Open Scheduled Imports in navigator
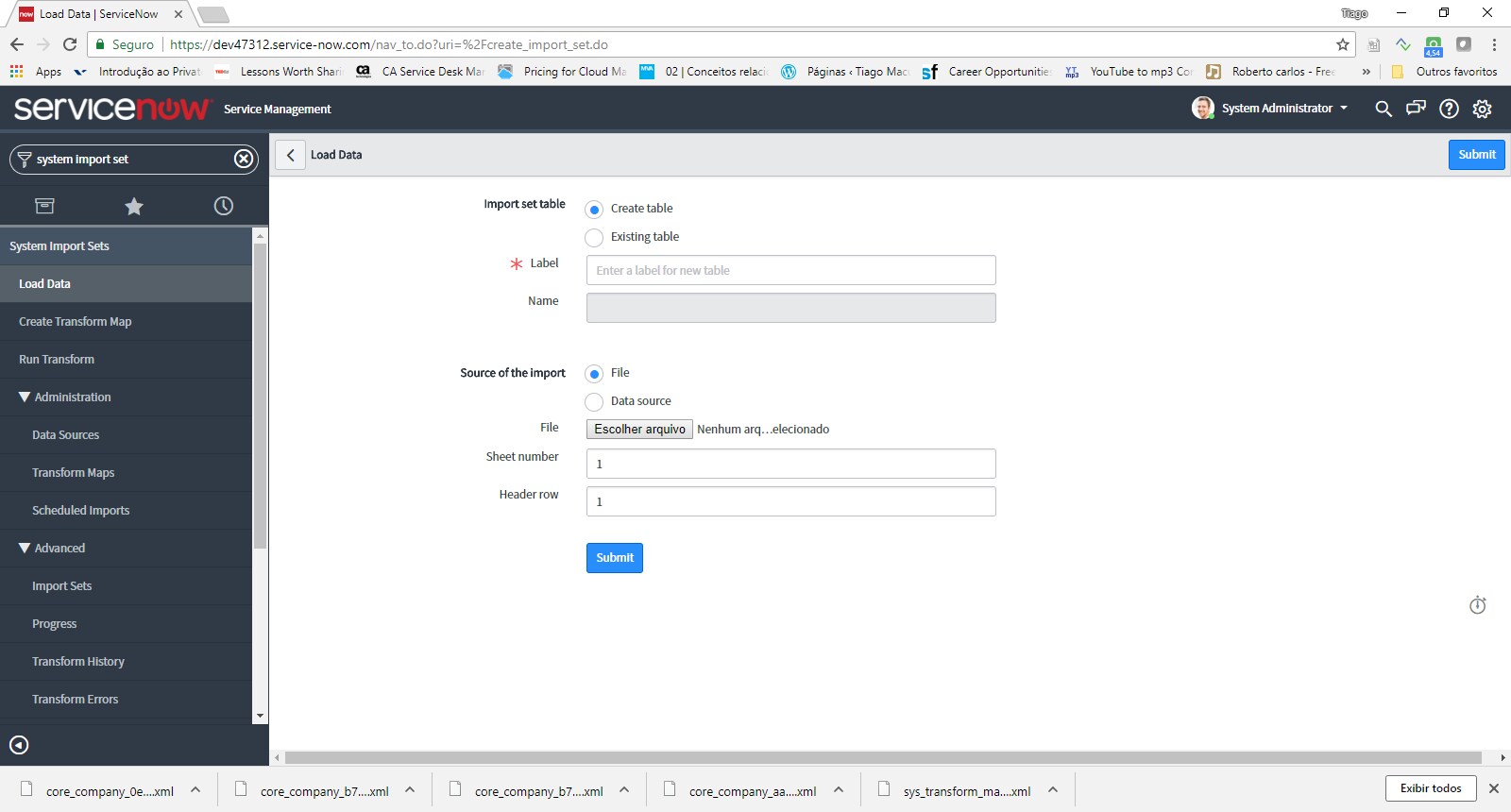This screenshot has height=812, width=1511. pos(81,511)
